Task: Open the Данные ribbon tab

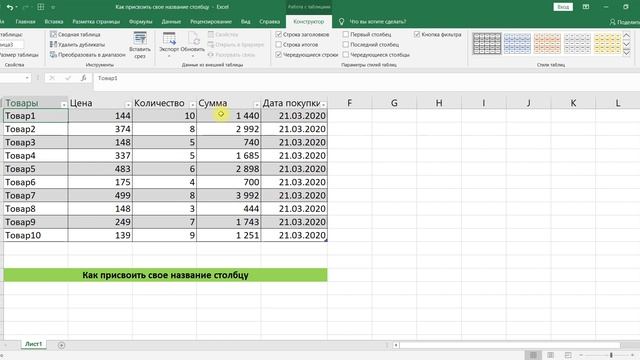Action: coord(171,22)
